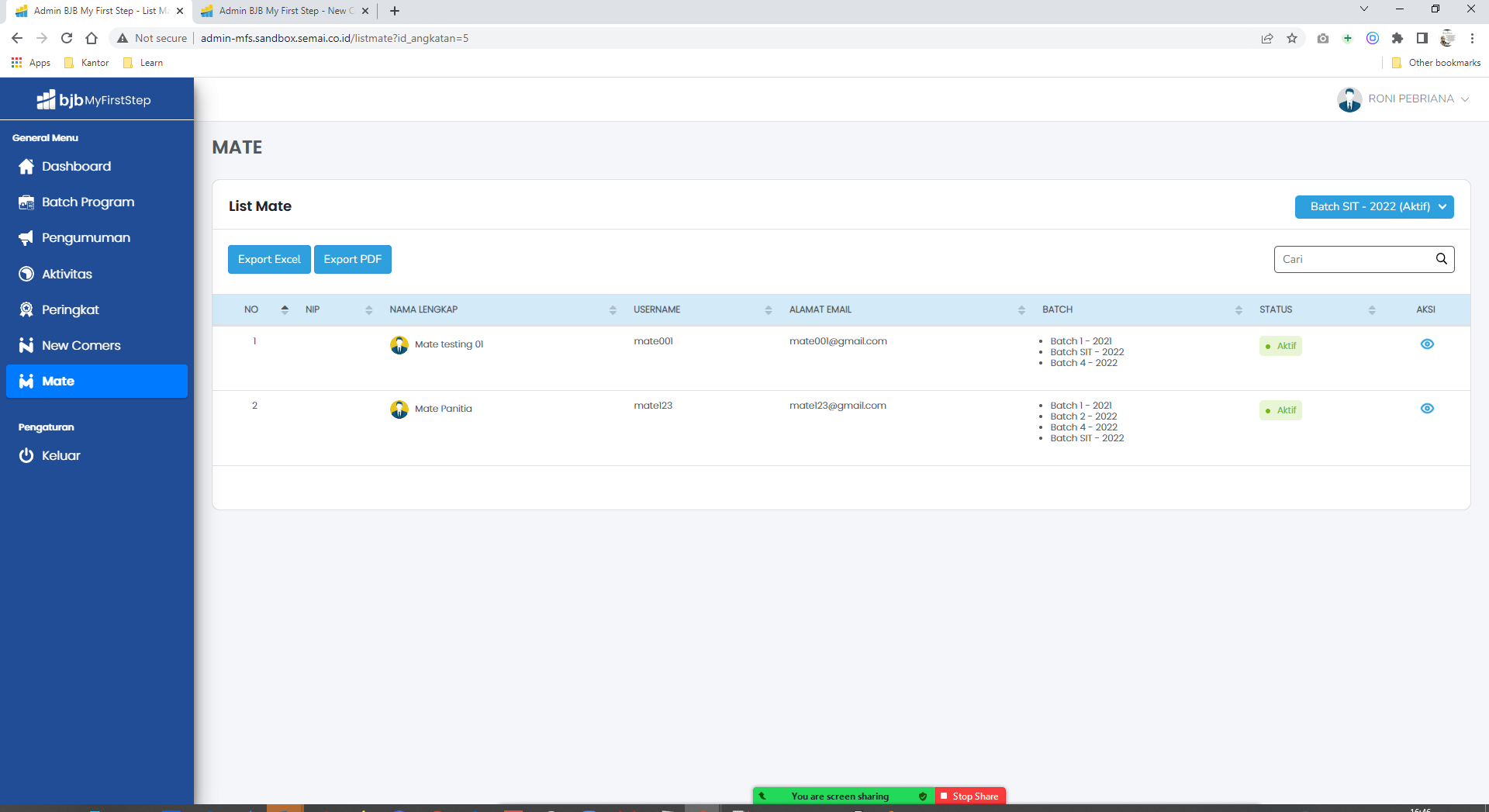Click the tab search chevron

coord(1364,9)
